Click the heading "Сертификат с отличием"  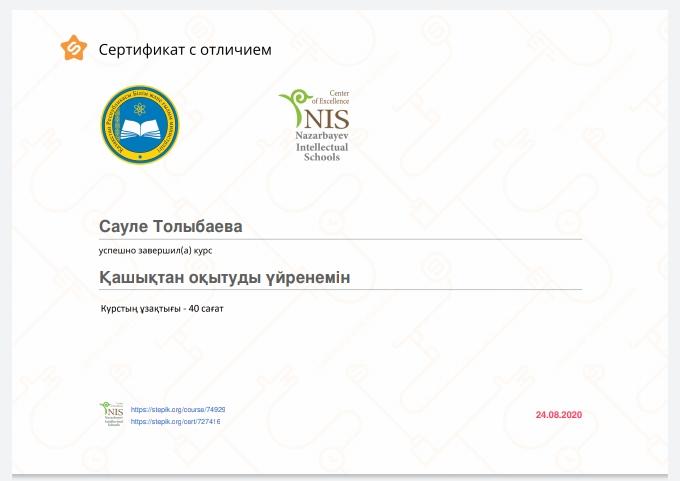coord(185,49)
